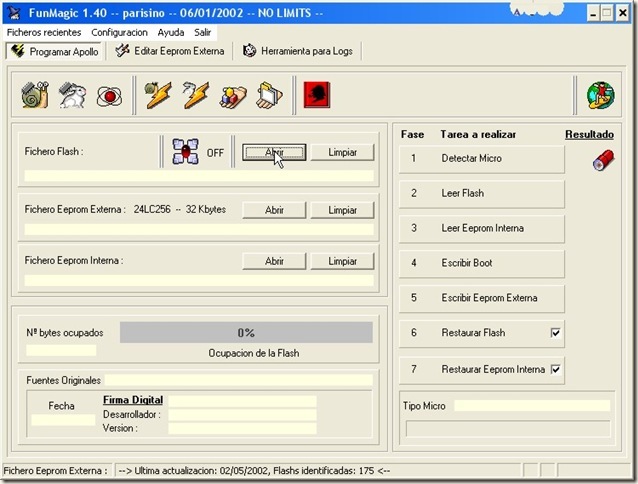Click the Leer Flash task button
Viewport: 638px width, 484px height.
(x=482, y=194)
